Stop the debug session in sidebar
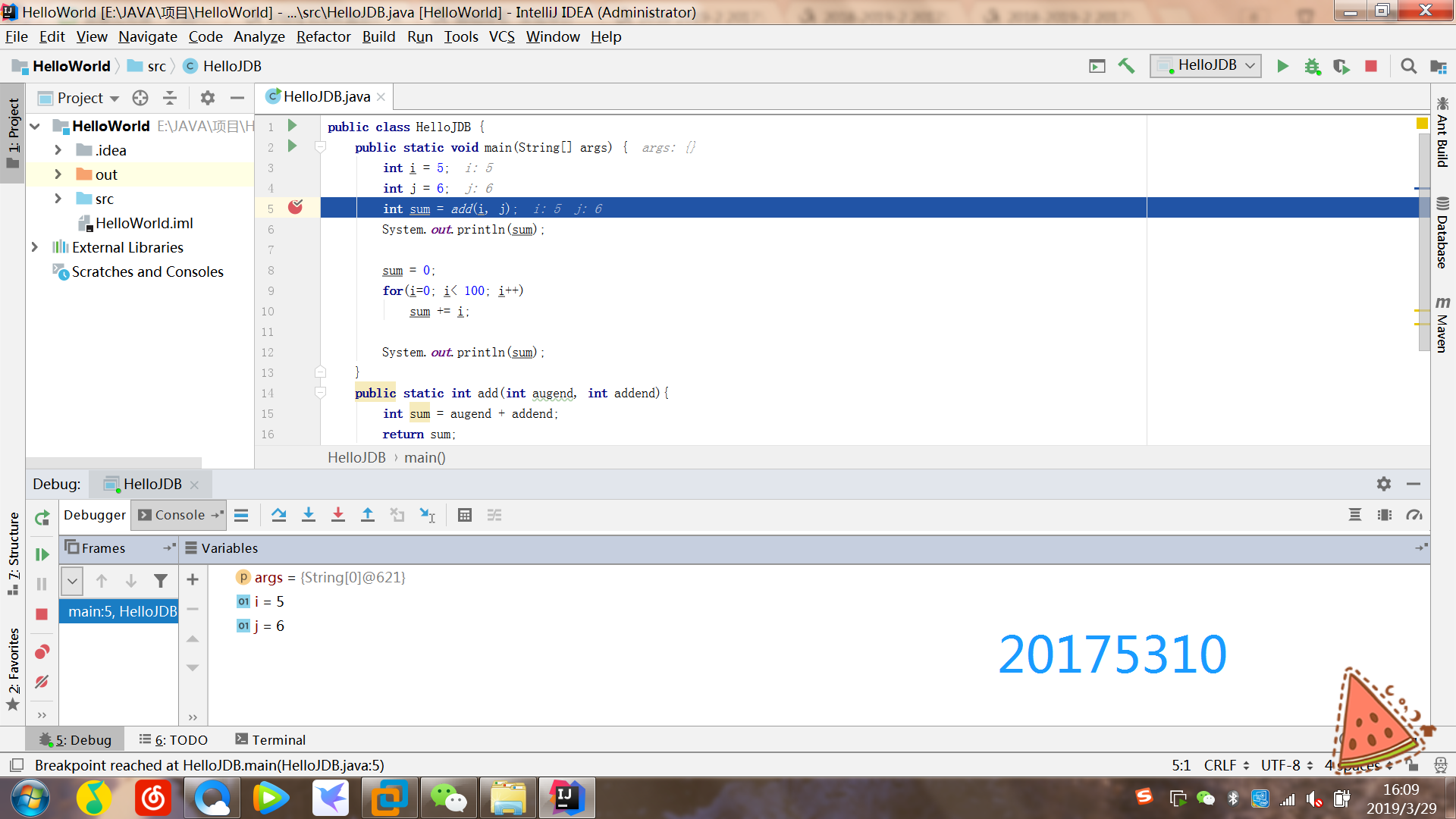This screenshot has height=819, width=1456. click(42, 613)
